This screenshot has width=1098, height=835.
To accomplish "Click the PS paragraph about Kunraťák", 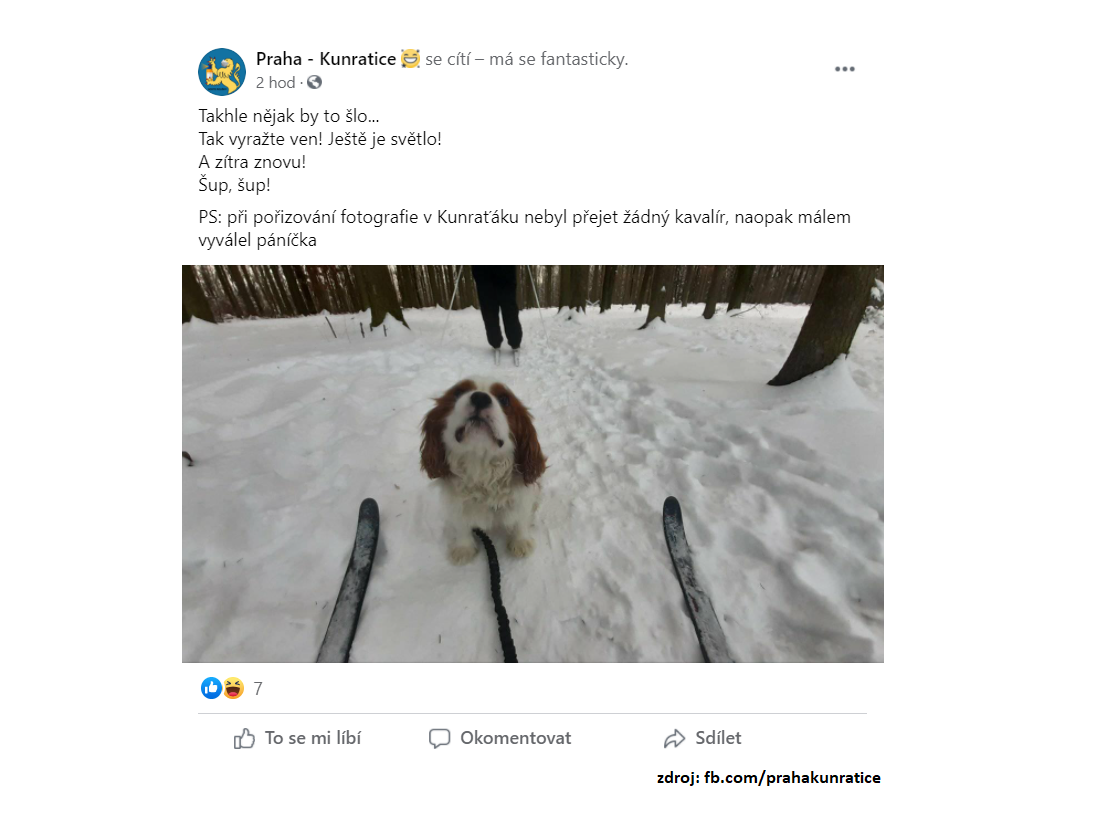I will [x=524, y=228].
